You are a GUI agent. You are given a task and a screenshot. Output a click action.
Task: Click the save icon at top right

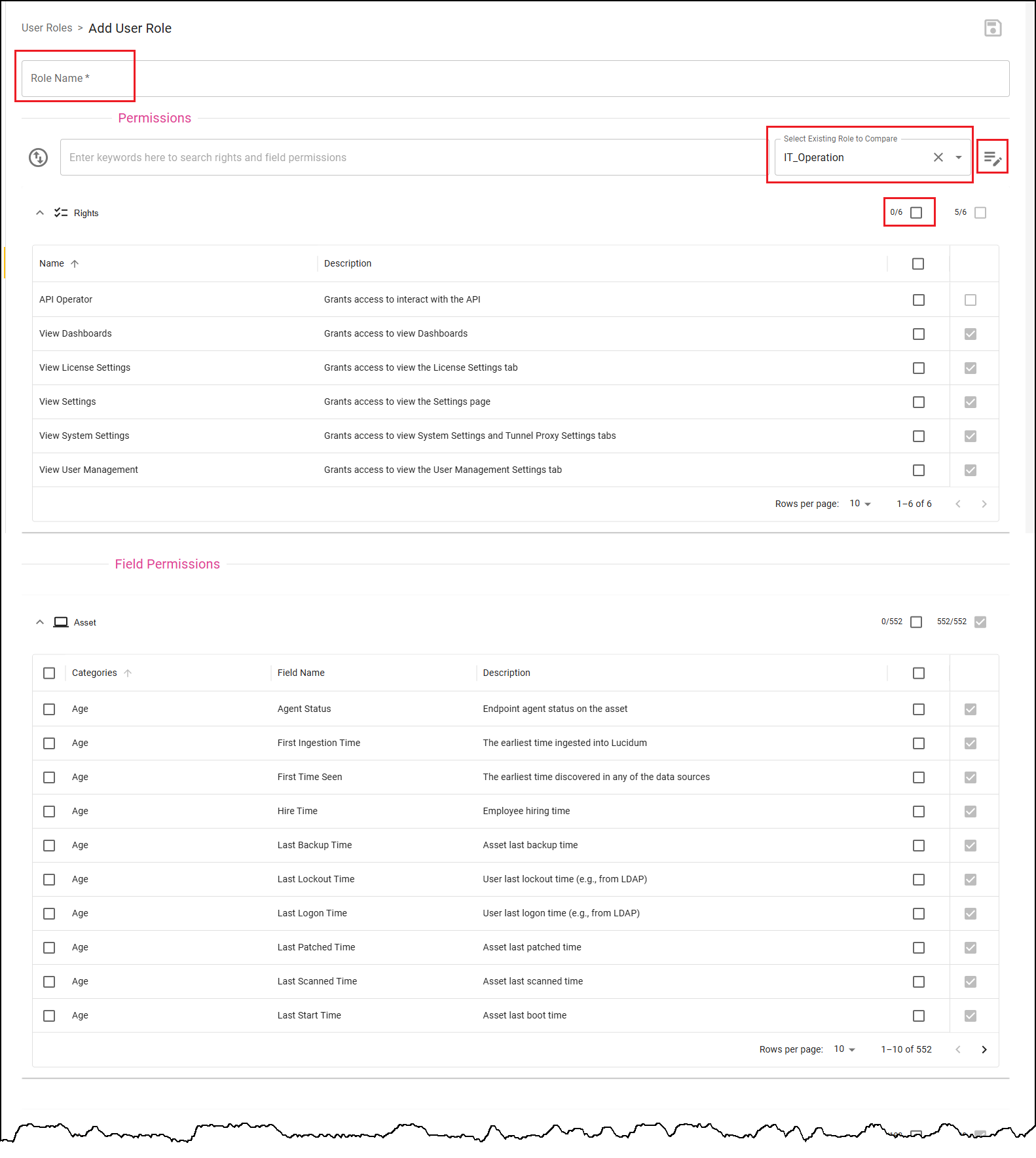pyautogui.click(x=993, y=28)
